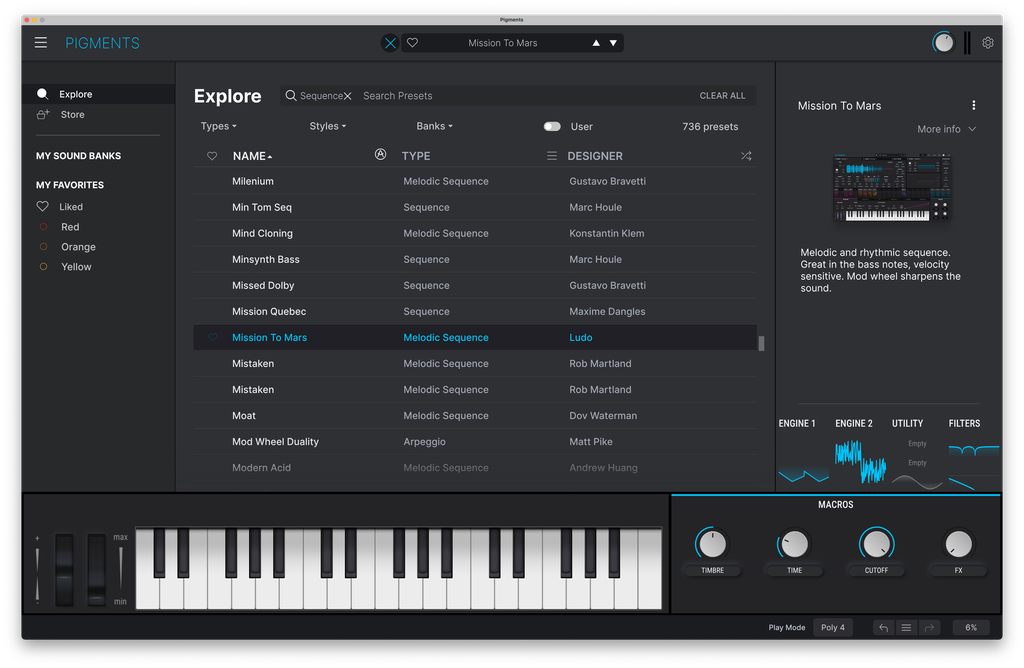
Task: Open the hamburger main menu
Action: click(x=40, y=42)
